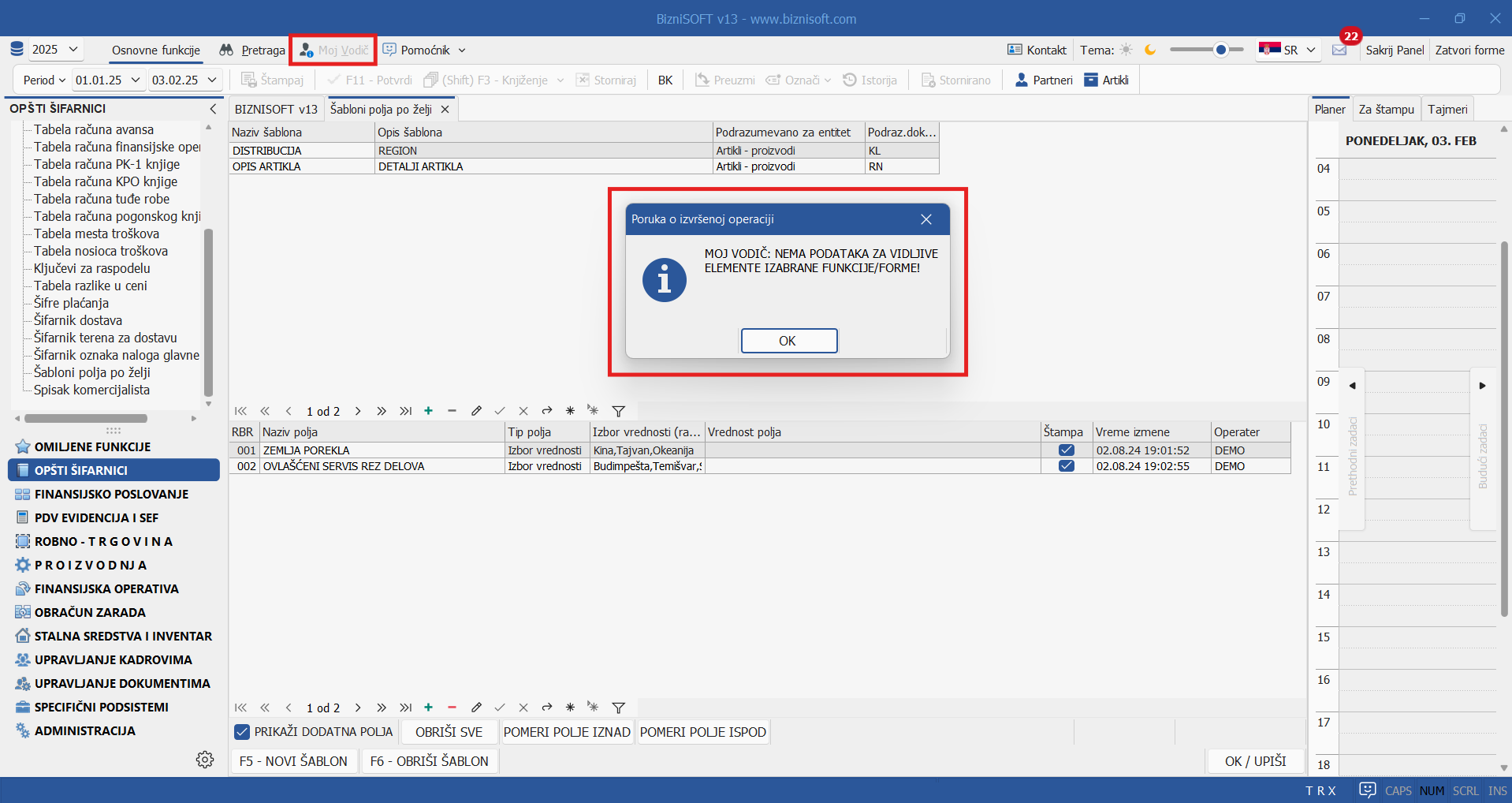Click the mail notifications envelope icon
The height and width of the screenshot is (803, 1512).
1339,50
